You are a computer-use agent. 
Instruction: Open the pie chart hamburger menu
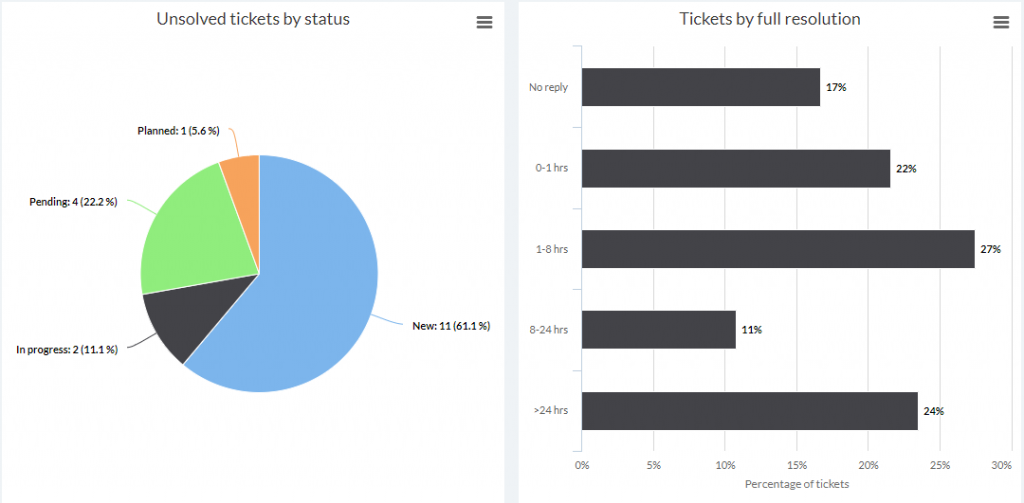pyautogui.click(x=485, y=23)
